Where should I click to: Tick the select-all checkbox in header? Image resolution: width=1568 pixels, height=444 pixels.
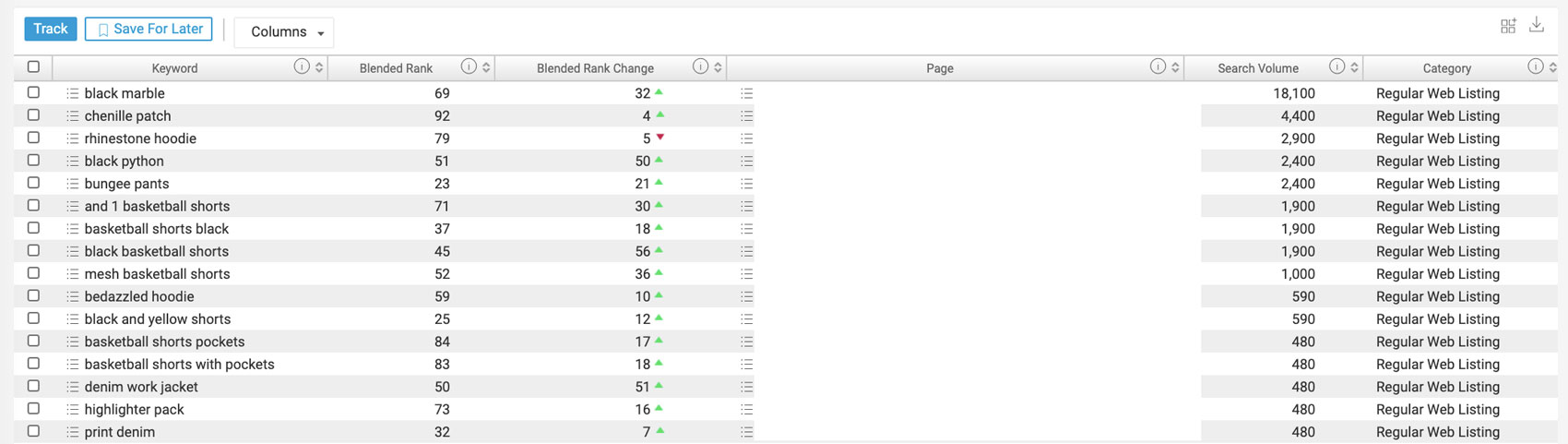pos(34,66)
